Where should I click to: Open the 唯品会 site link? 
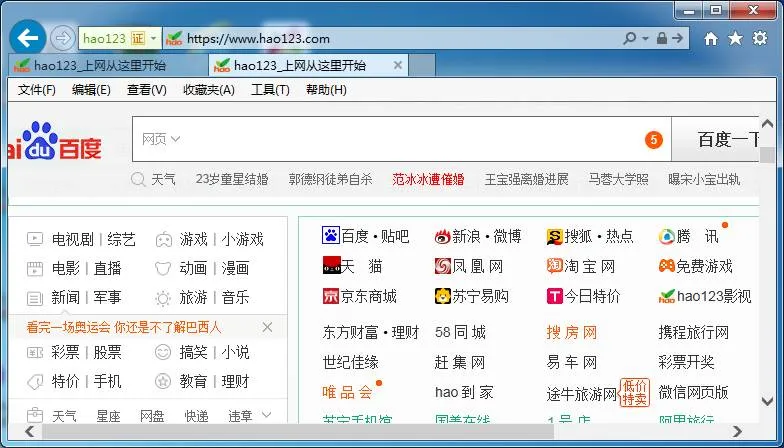pyautogui.click(x=347, y=392)
